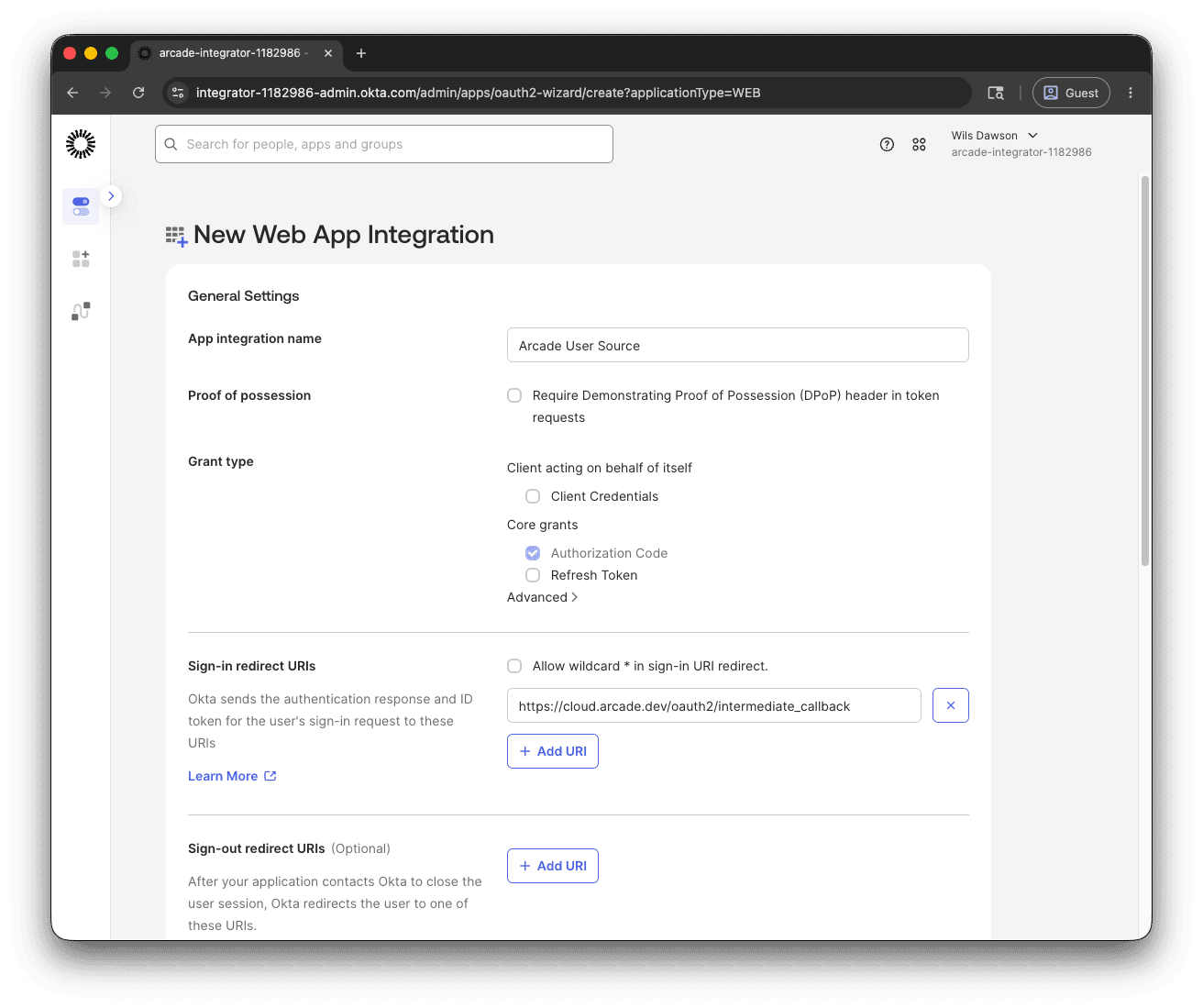
Task: Open the browser side panel search icon
Action: tap(996, 93)
